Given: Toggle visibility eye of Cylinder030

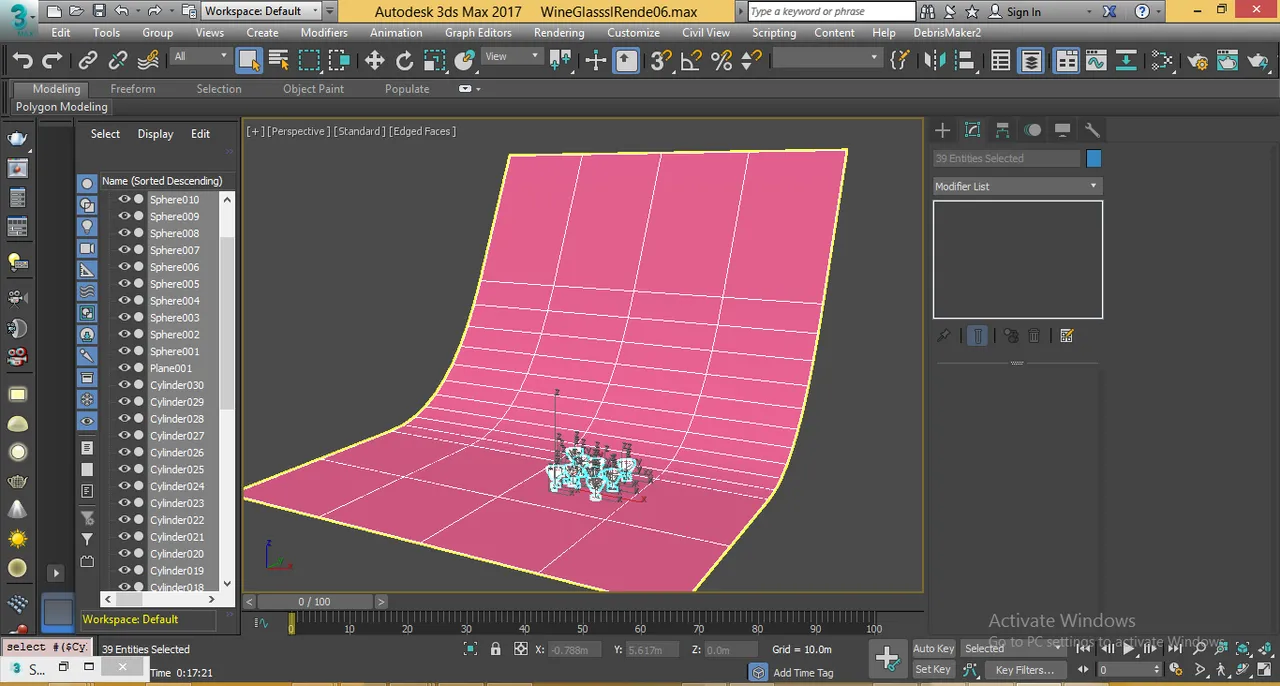Looking at the screenshot, I should [x=125, y=385].
